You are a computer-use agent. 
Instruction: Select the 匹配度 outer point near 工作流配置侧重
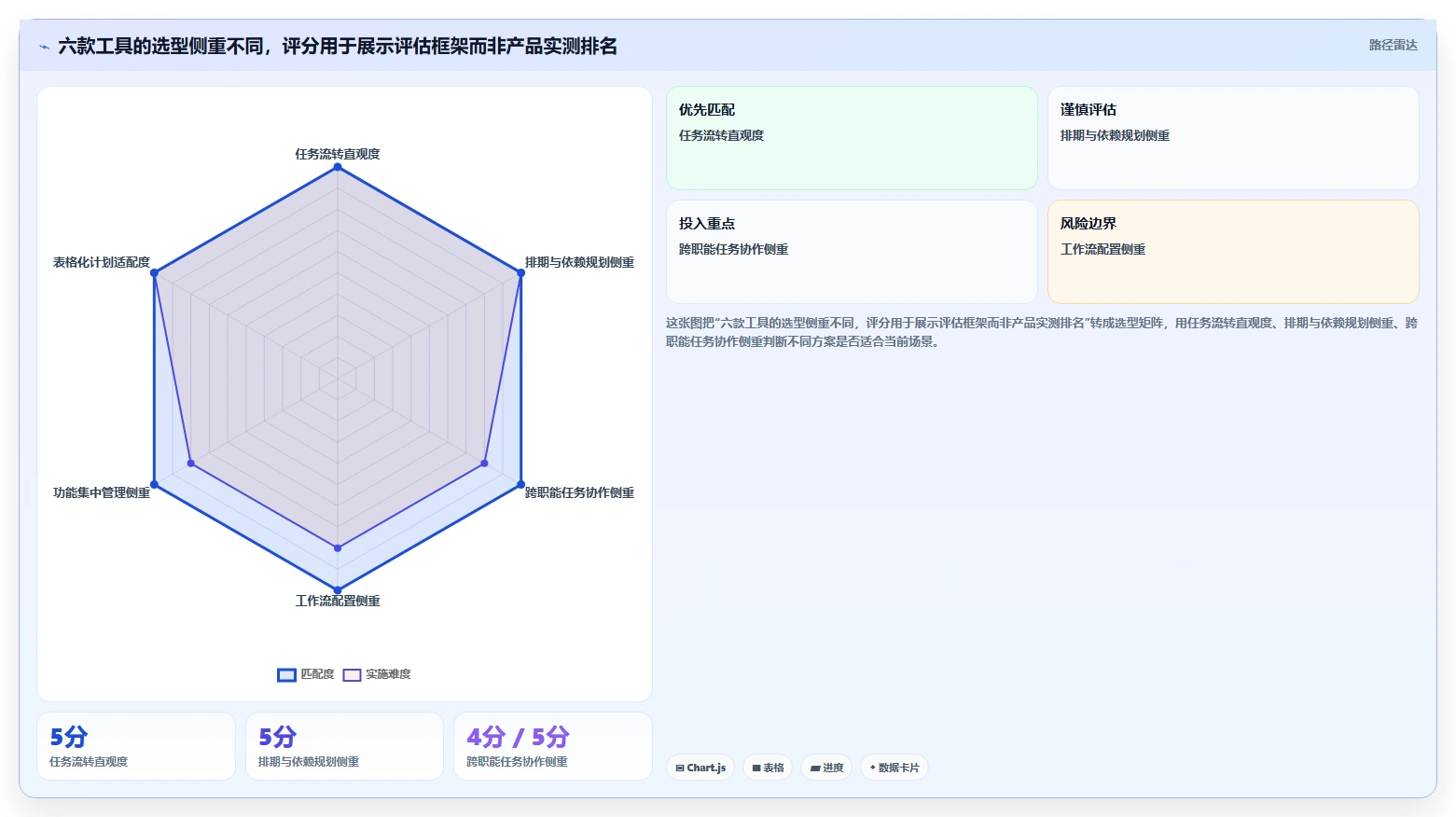pyautogui.click(x=338, y=589)
